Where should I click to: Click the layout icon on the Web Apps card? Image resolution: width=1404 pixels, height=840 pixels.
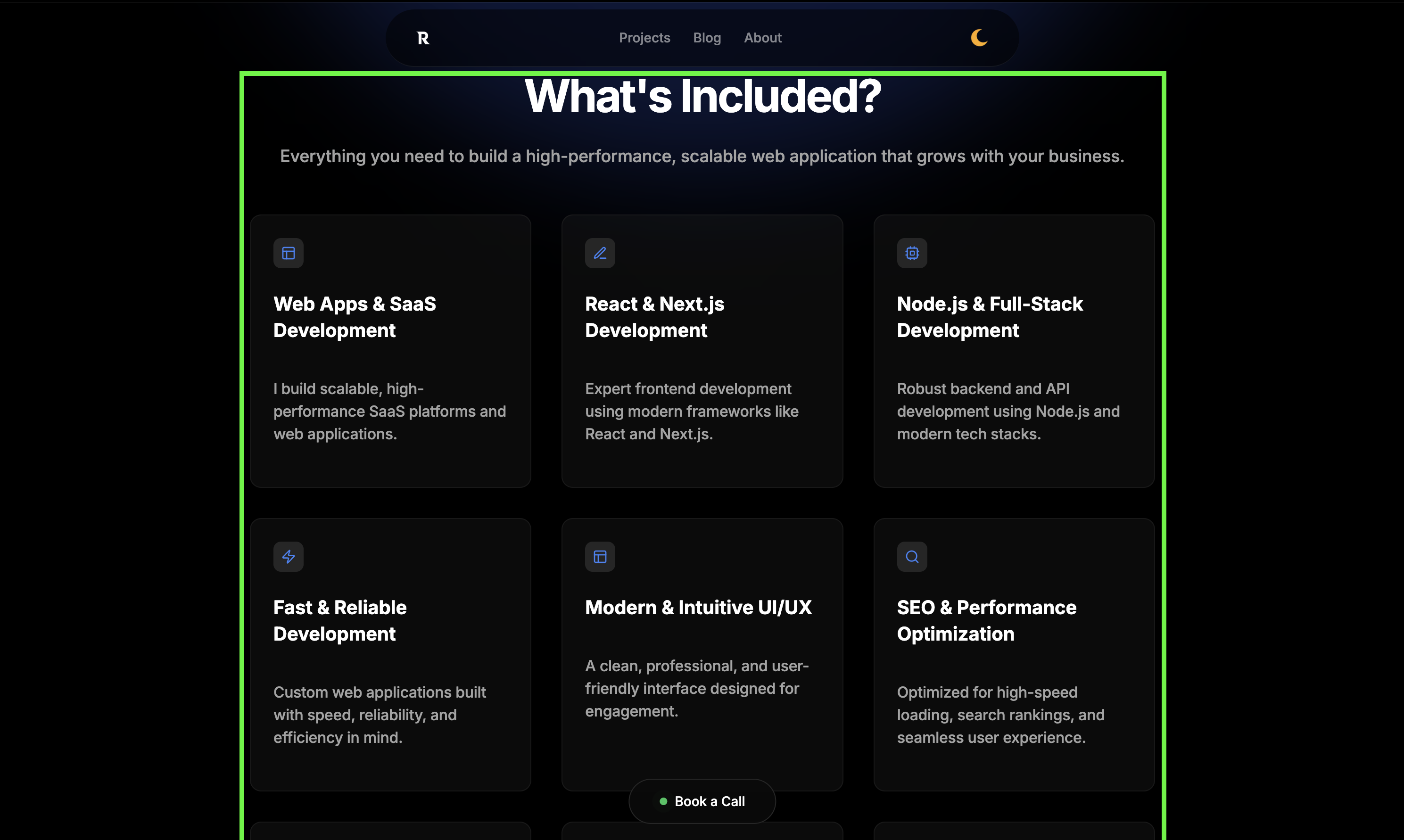tap(288, 253)
